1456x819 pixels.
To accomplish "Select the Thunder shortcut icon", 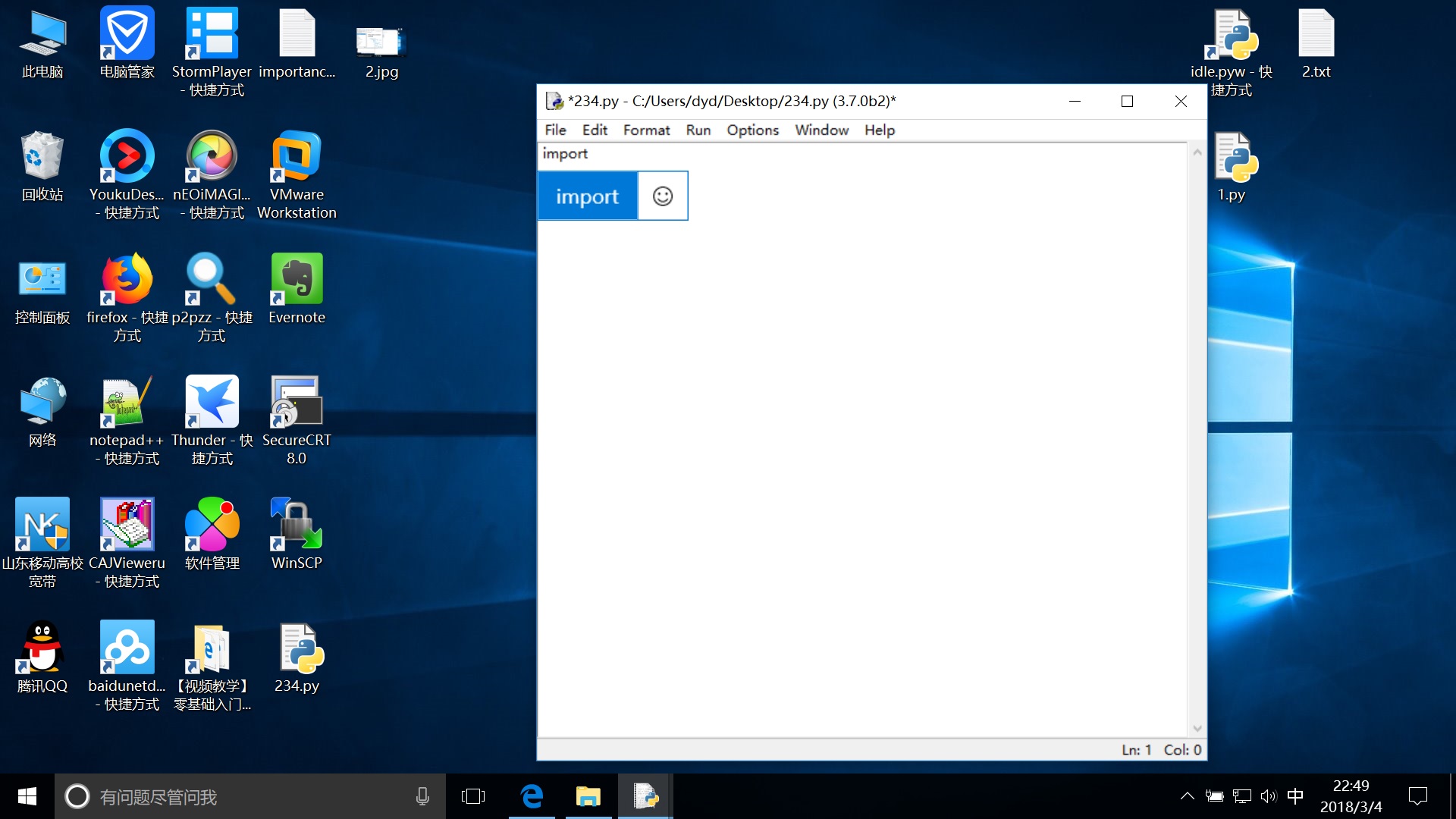I will point(212,420).
